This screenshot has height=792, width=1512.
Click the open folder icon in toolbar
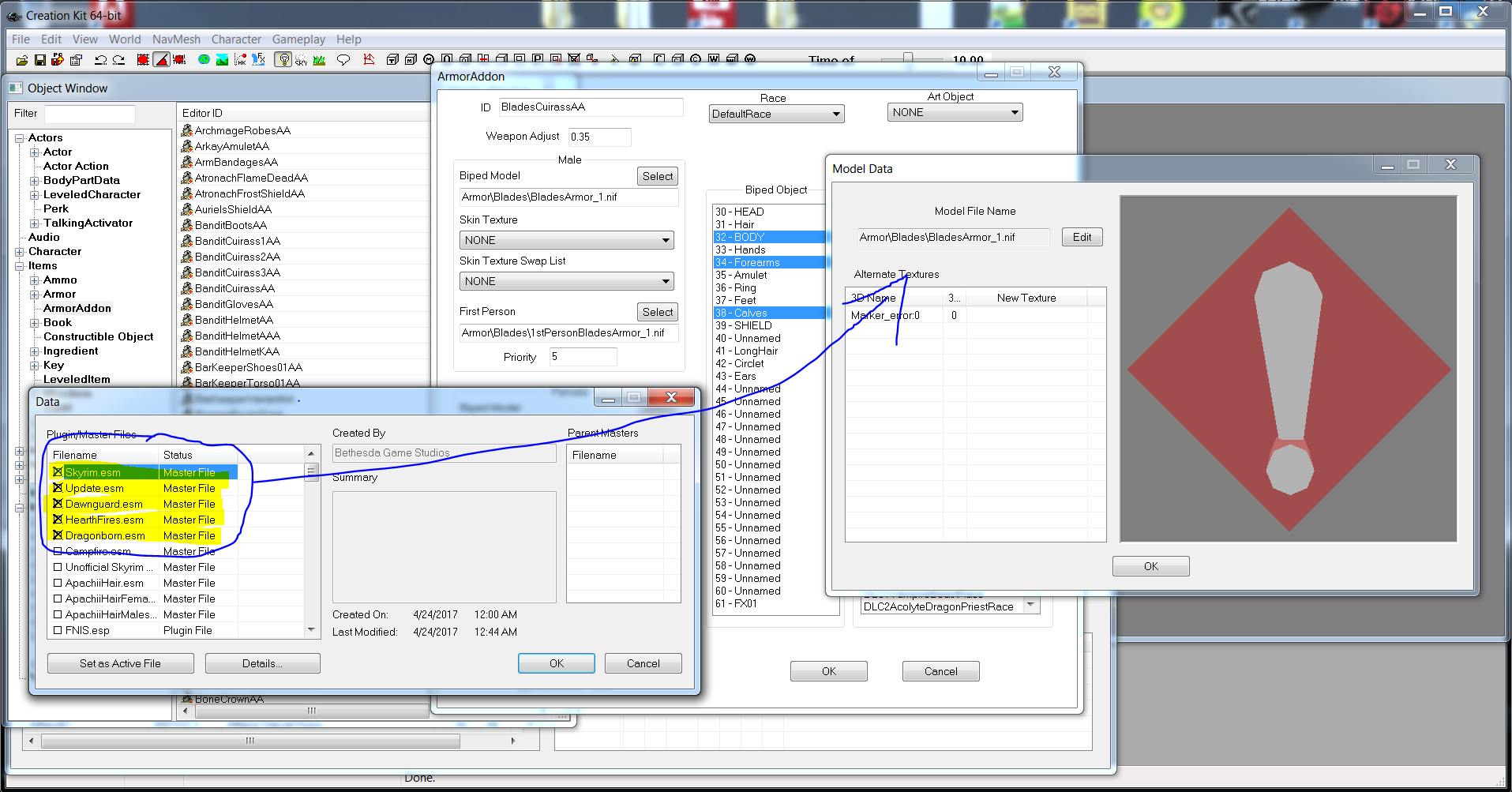pos(22,60)
